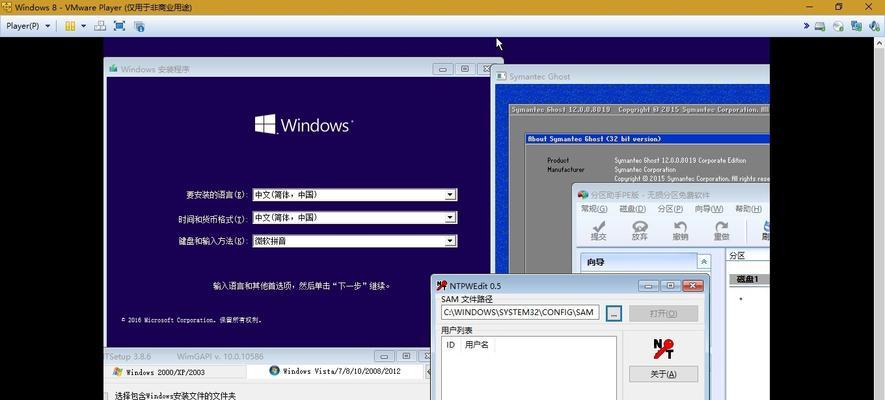Image resolution: width=885 pixels, height=400 pixels.
Task: Click the 打开(O) button in NTPWEdit
Action: [x=663, y=314]
